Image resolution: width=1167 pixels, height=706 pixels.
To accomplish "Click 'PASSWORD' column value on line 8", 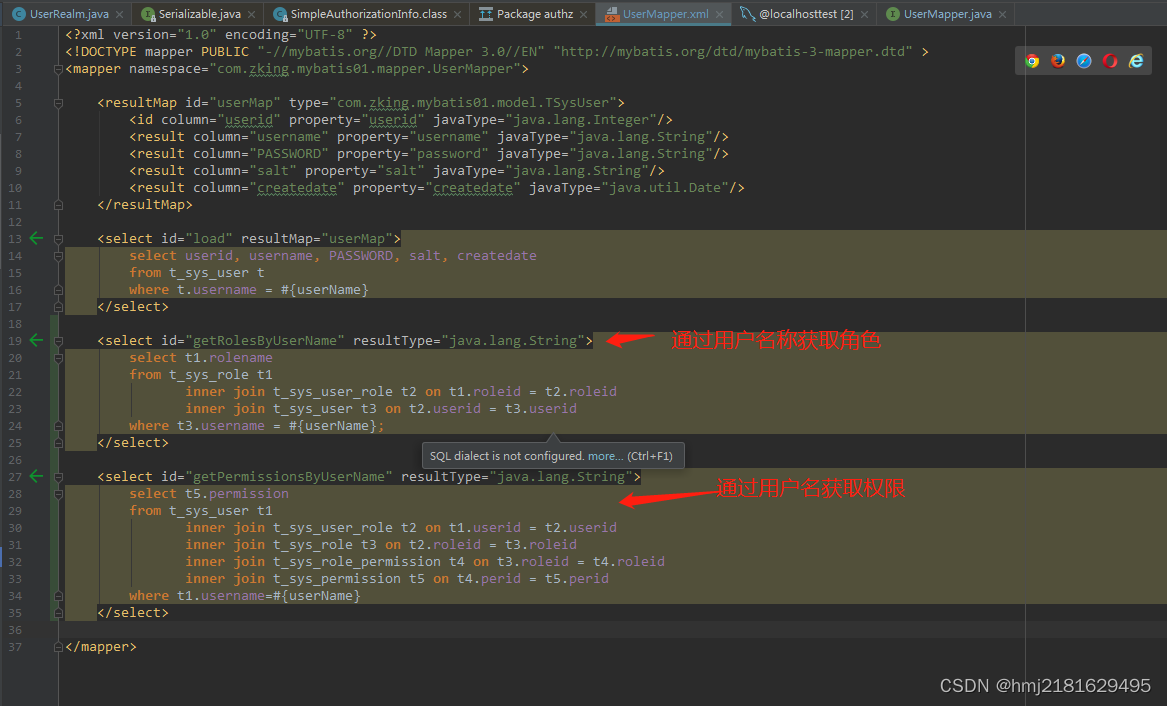I will pyautogui.click(x=289, y=154).
